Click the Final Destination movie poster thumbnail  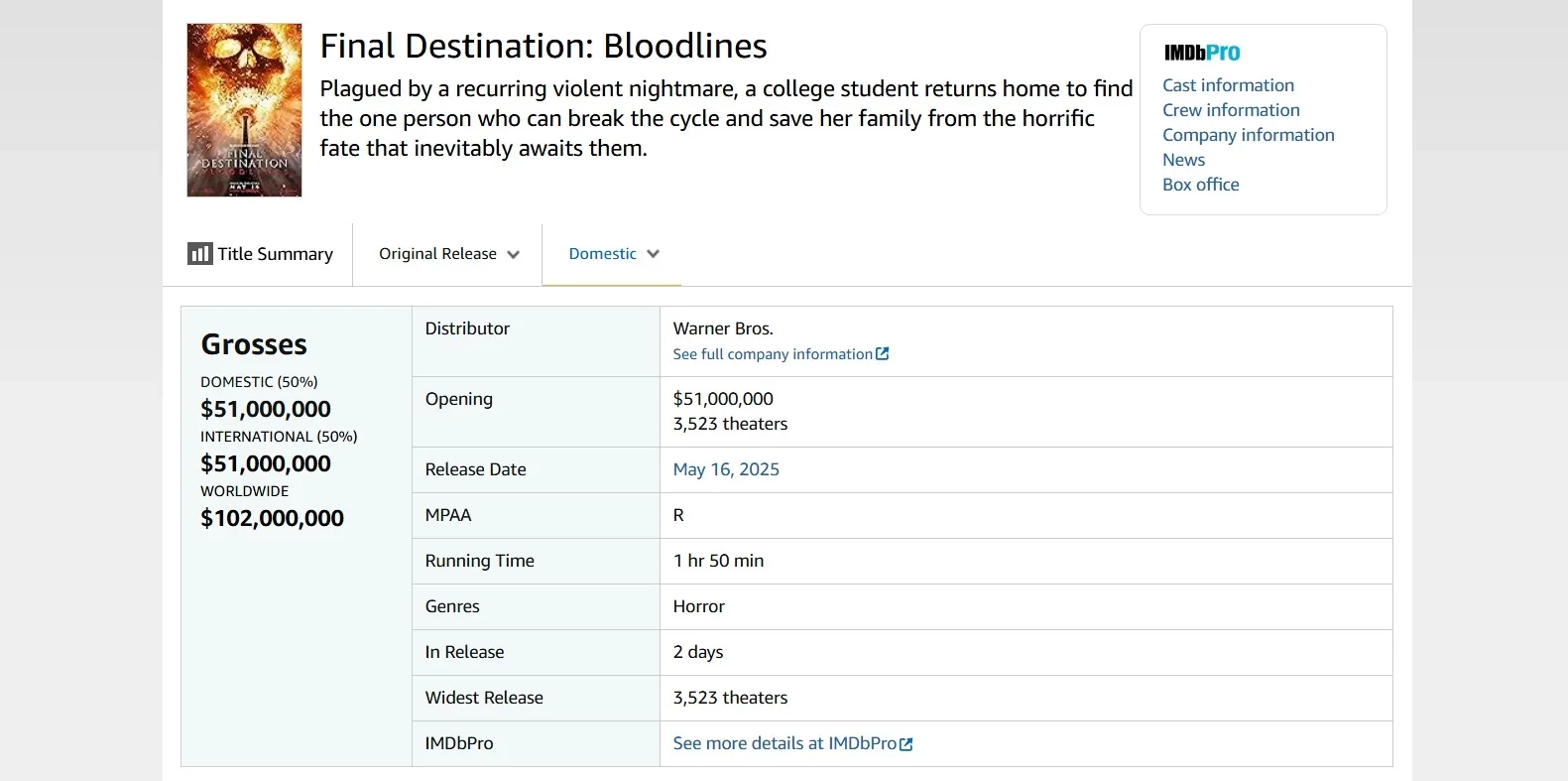click(x=244, y=110)
